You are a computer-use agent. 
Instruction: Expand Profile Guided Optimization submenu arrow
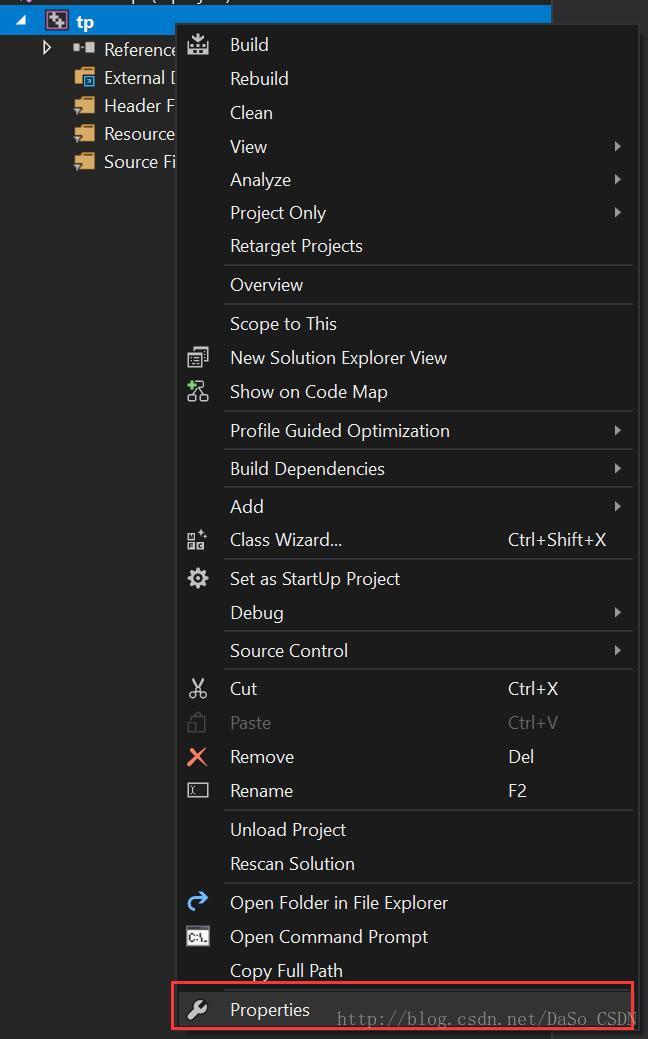pyautogui.click(x=618, y=430)
